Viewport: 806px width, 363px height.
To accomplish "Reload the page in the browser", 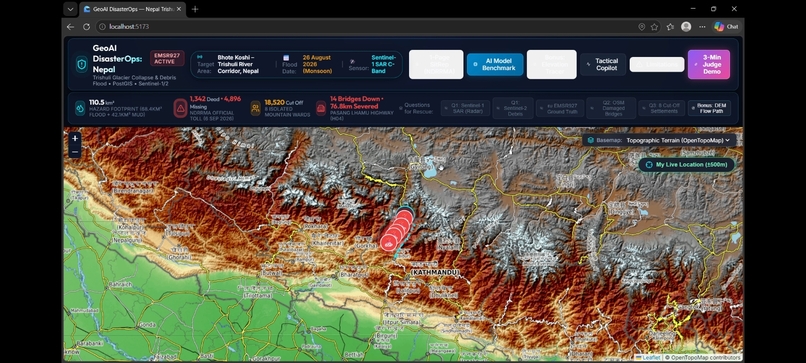I will (x=86, y=27).
